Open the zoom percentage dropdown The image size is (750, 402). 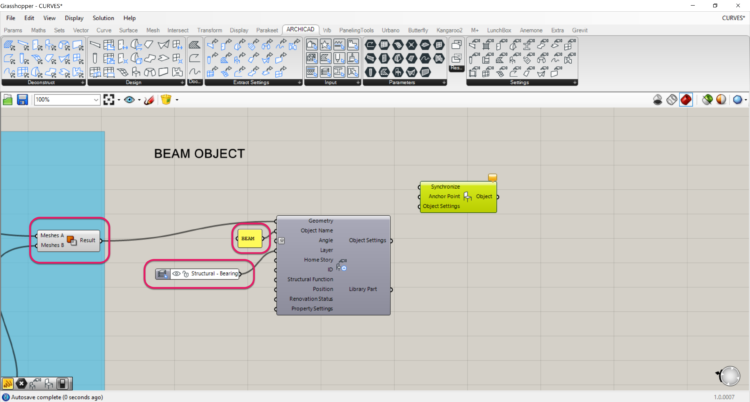(95, 100)
